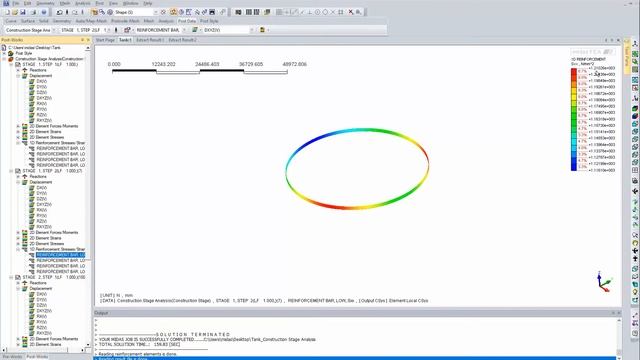
Task: Click the yellow swatch in the legend
Action: (x=574, y=97)
